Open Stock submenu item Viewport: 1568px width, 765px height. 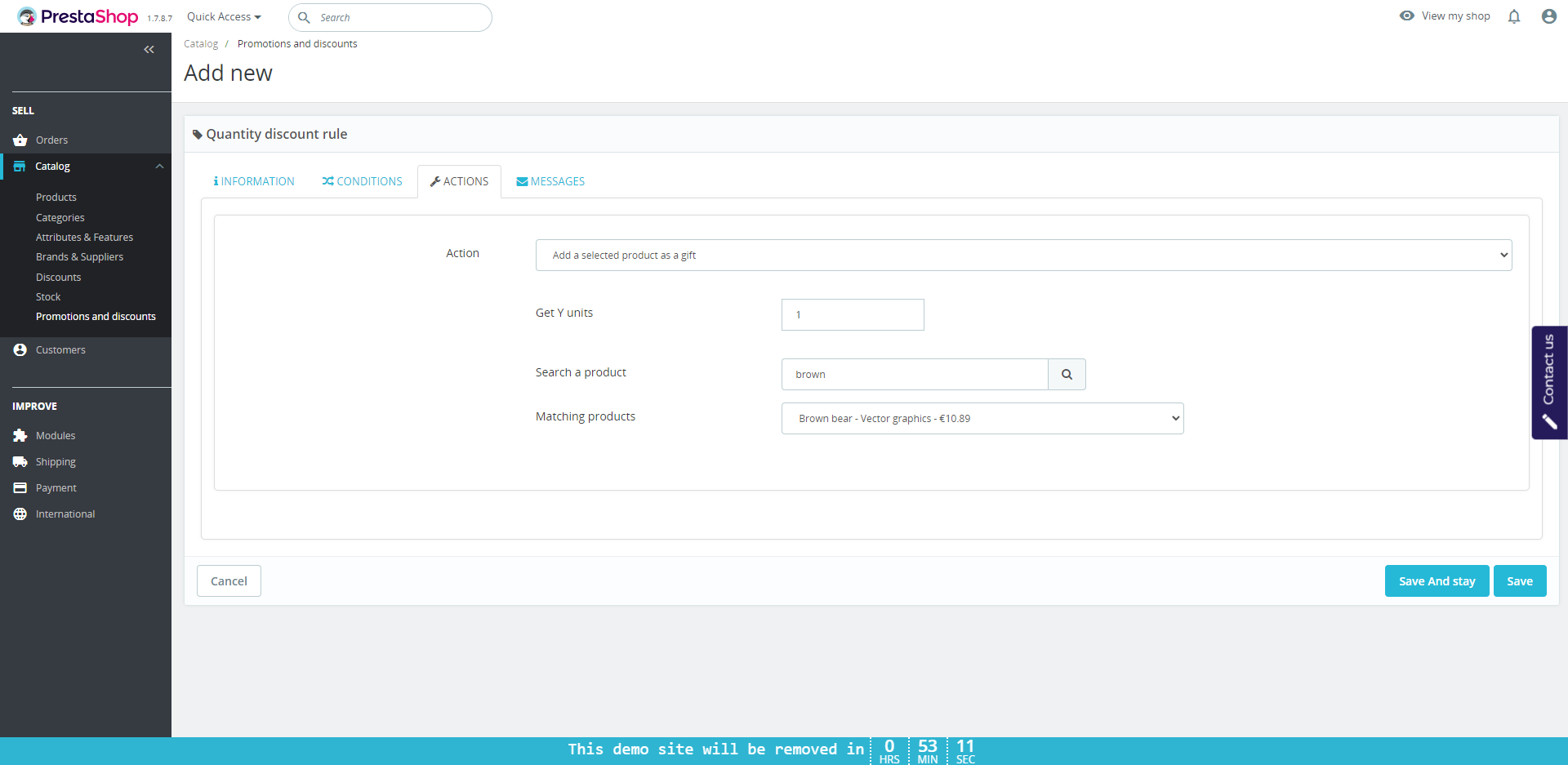tap(48, 297)
